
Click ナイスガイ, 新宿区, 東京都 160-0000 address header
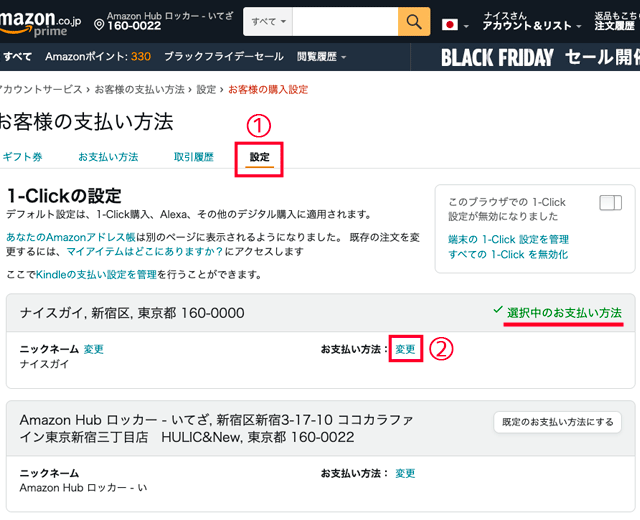coord(132,313)
